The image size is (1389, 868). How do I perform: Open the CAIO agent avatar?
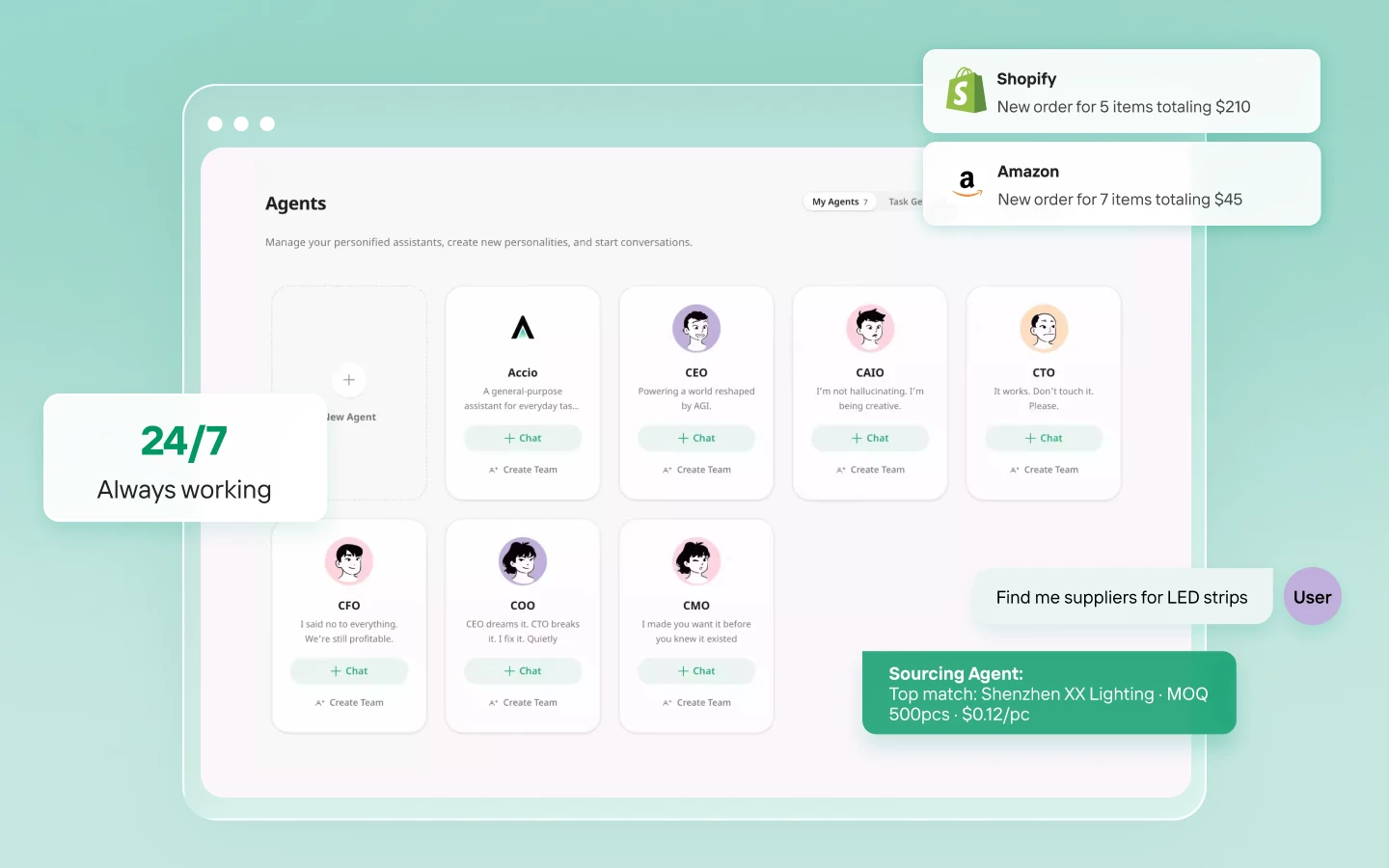[x=870, y=329]
